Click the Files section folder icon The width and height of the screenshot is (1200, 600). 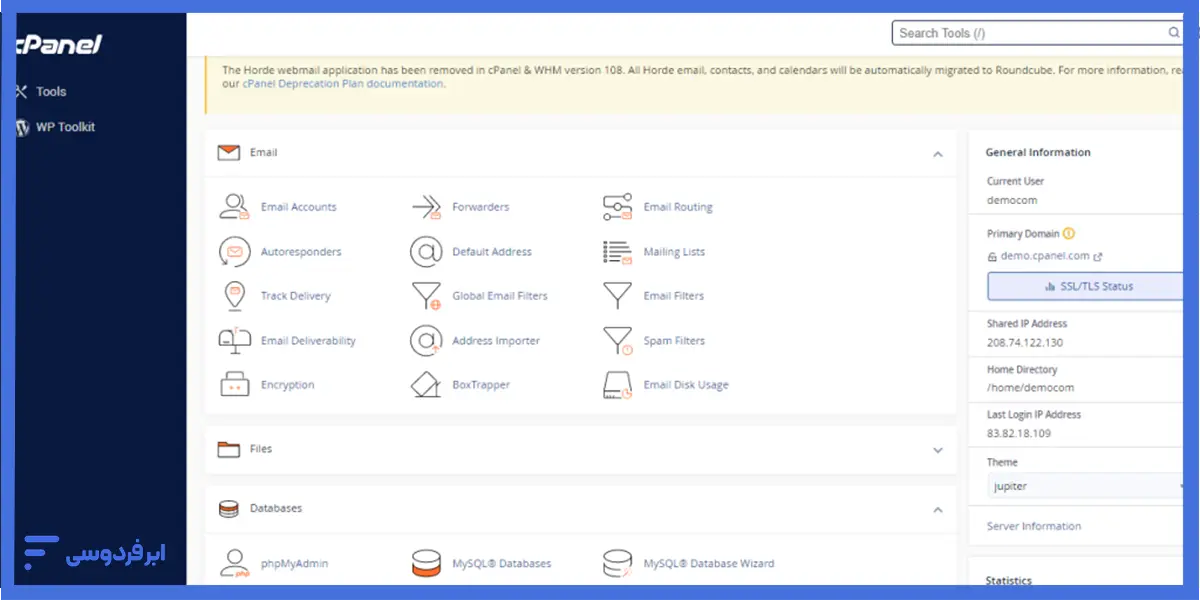pos(229,449)
